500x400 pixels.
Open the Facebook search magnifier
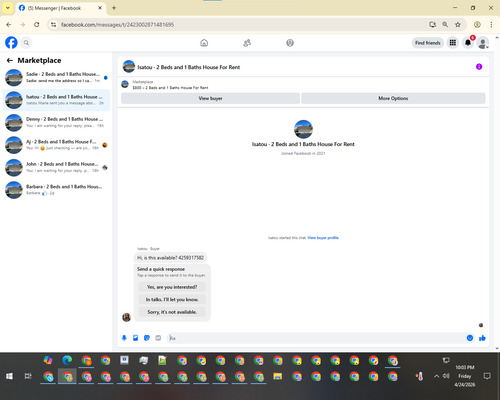[26, 43]
